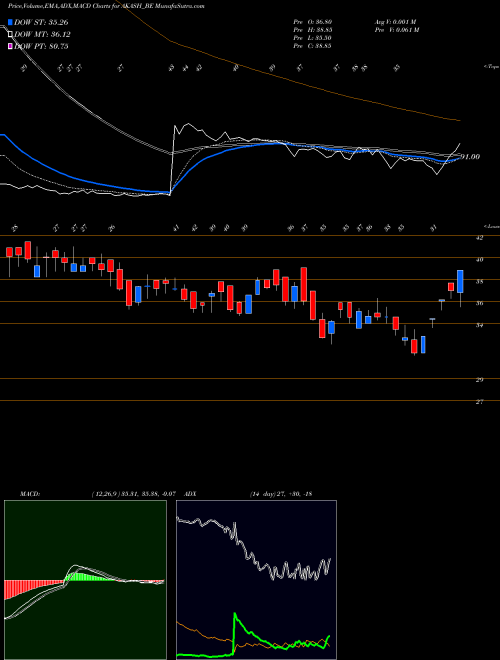Select the DOW ST: 35.26 label
500x660 pixels.
coord(41,22)
